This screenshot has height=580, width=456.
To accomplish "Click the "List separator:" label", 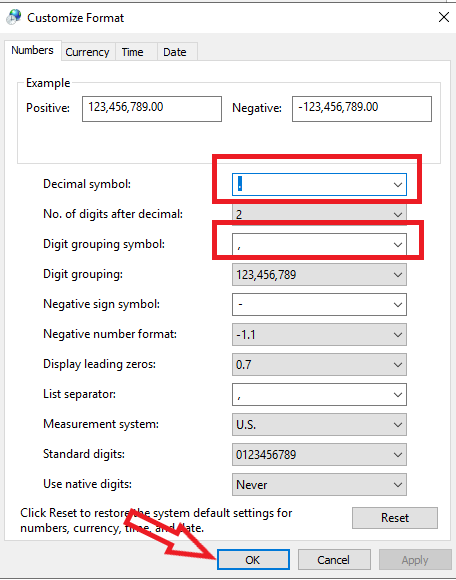I will [x=80, y=394].
